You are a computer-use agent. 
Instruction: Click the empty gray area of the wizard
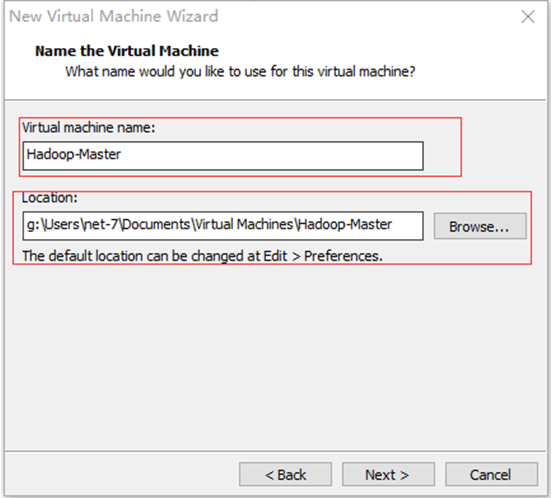tap(275, 356)
